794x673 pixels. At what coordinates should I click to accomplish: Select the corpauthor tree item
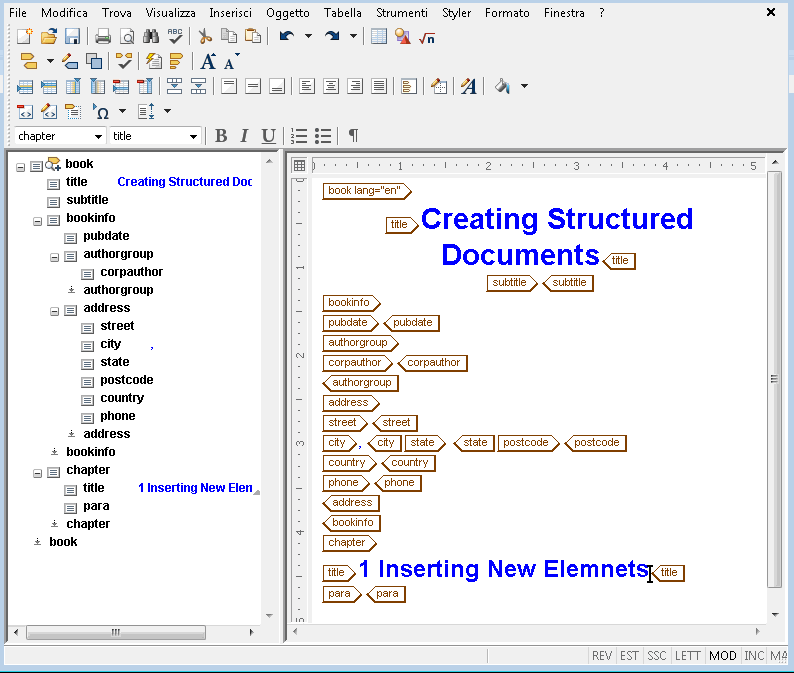pos(132,272)
